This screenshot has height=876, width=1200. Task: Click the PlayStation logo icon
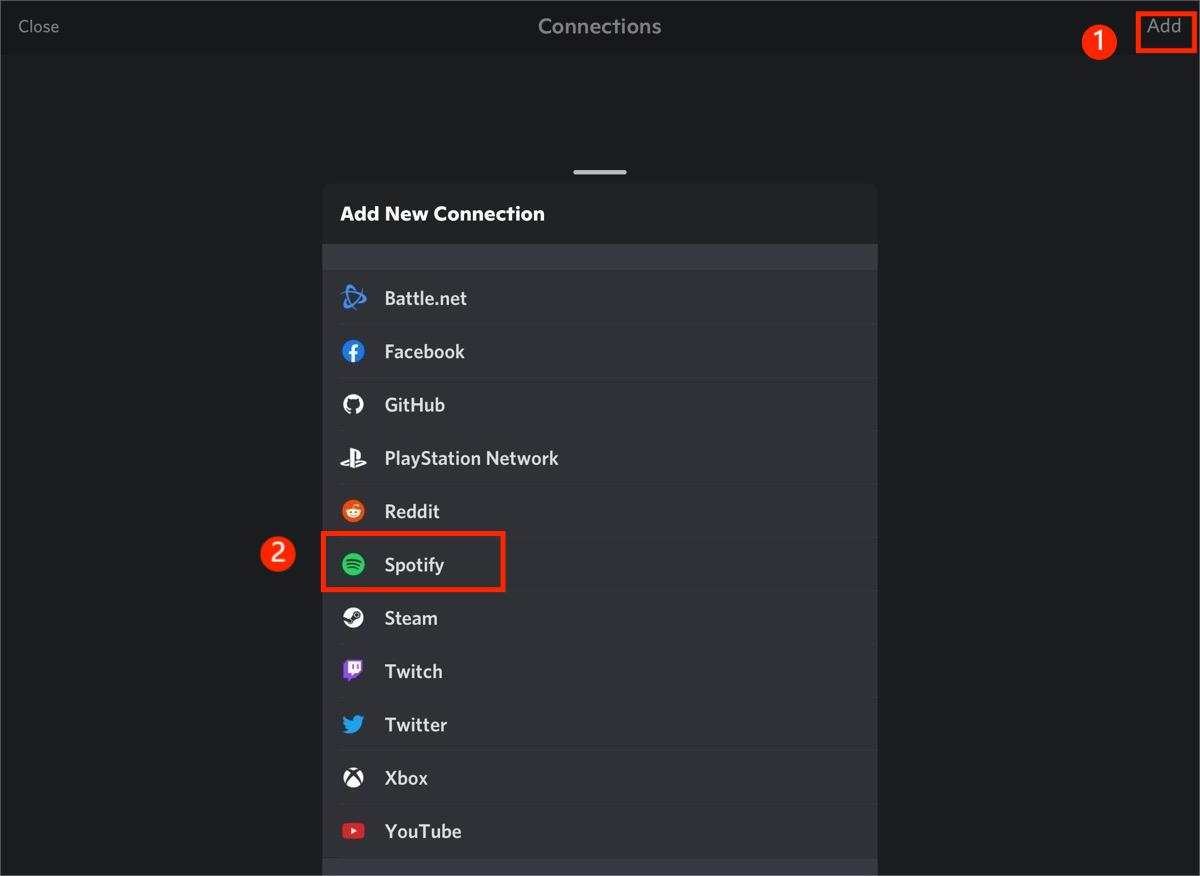pyautogui.click(x=353, y=458)
